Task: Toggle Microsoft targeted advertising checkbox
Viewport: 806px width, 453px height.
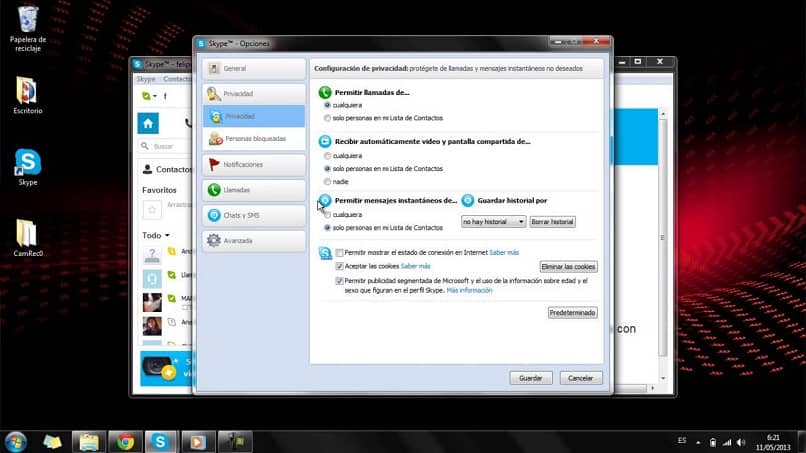Action: (339, 281)
